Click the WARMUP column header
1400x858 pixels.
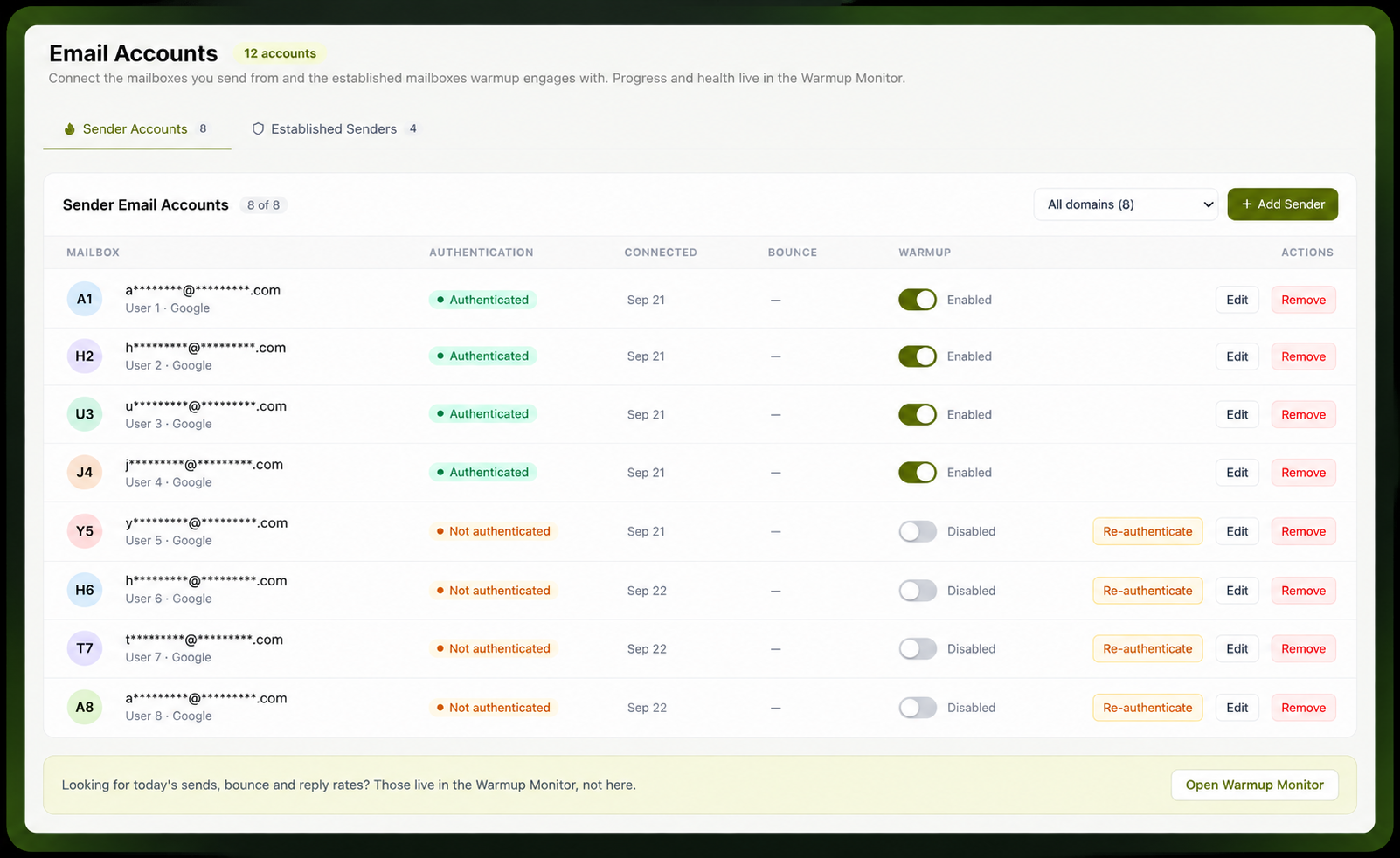tap(925, 253)
